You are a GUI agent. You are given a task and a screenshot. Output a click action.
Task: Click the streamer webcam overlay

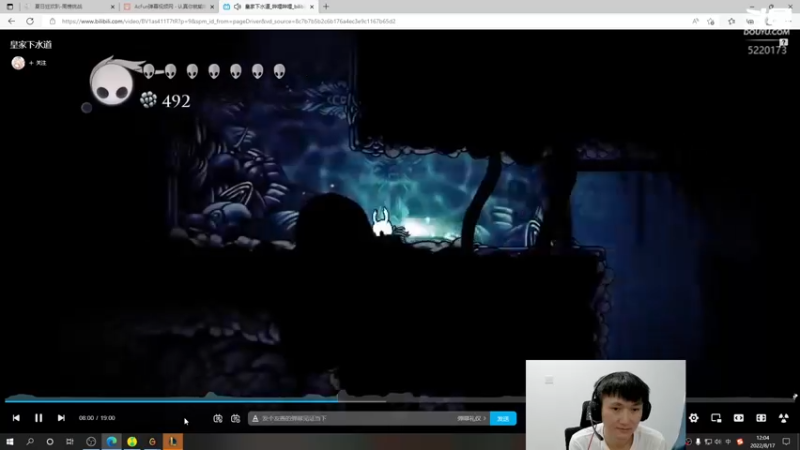606,405
